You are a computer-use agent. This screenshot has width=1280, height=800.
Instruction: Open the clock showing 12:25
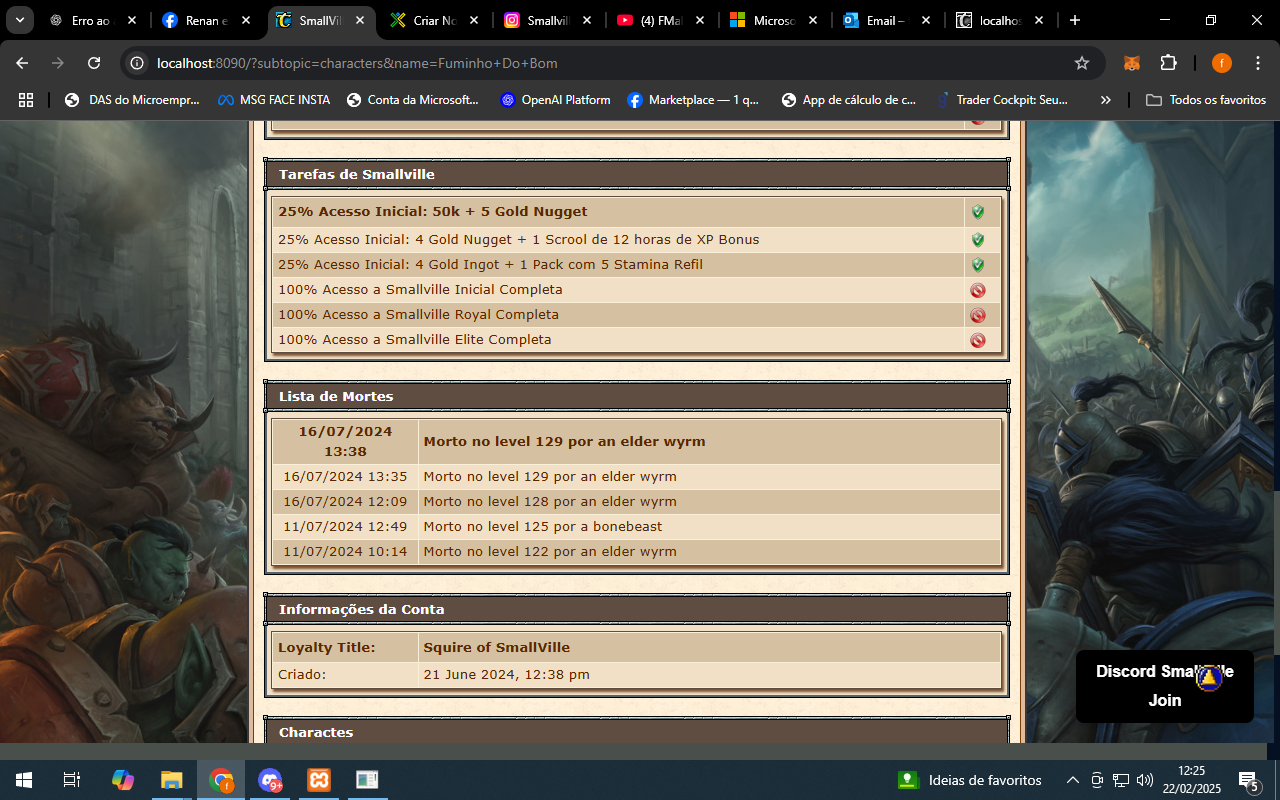(1193, 780)
